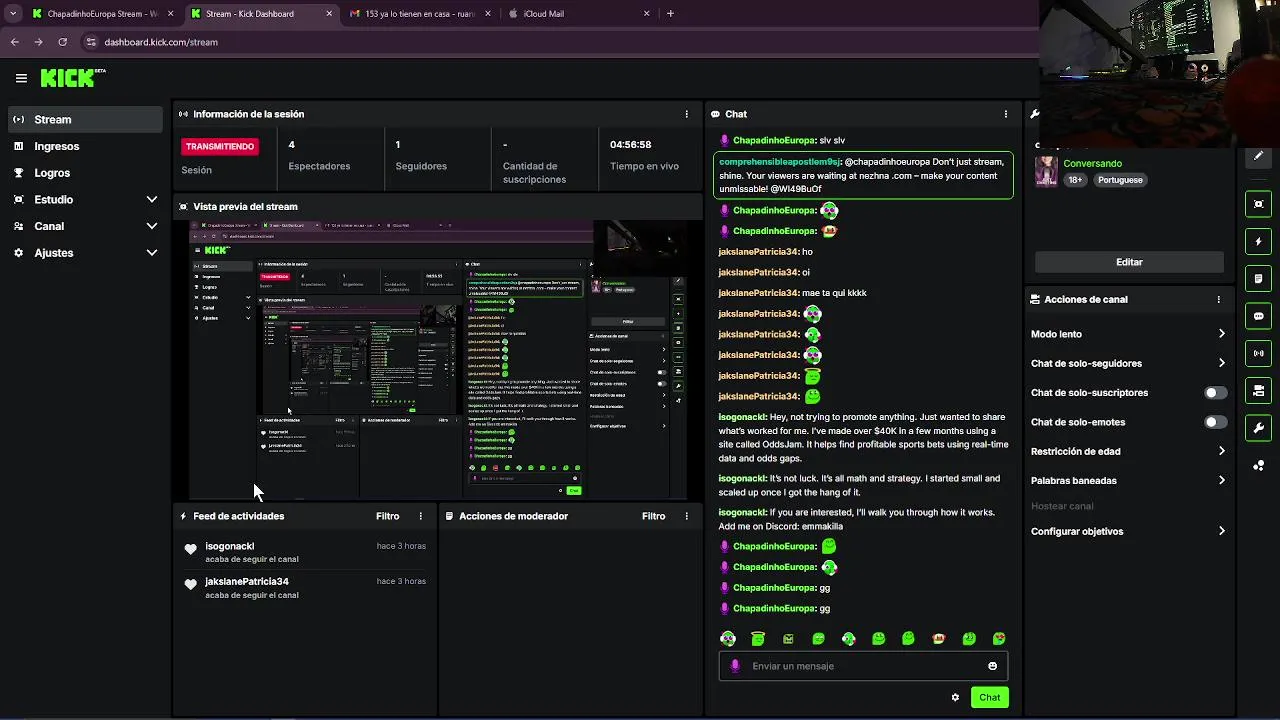Click the Kick logo
Viewport: 1280px width, 720px height.
pyautogui.click(x=72, y=78)
